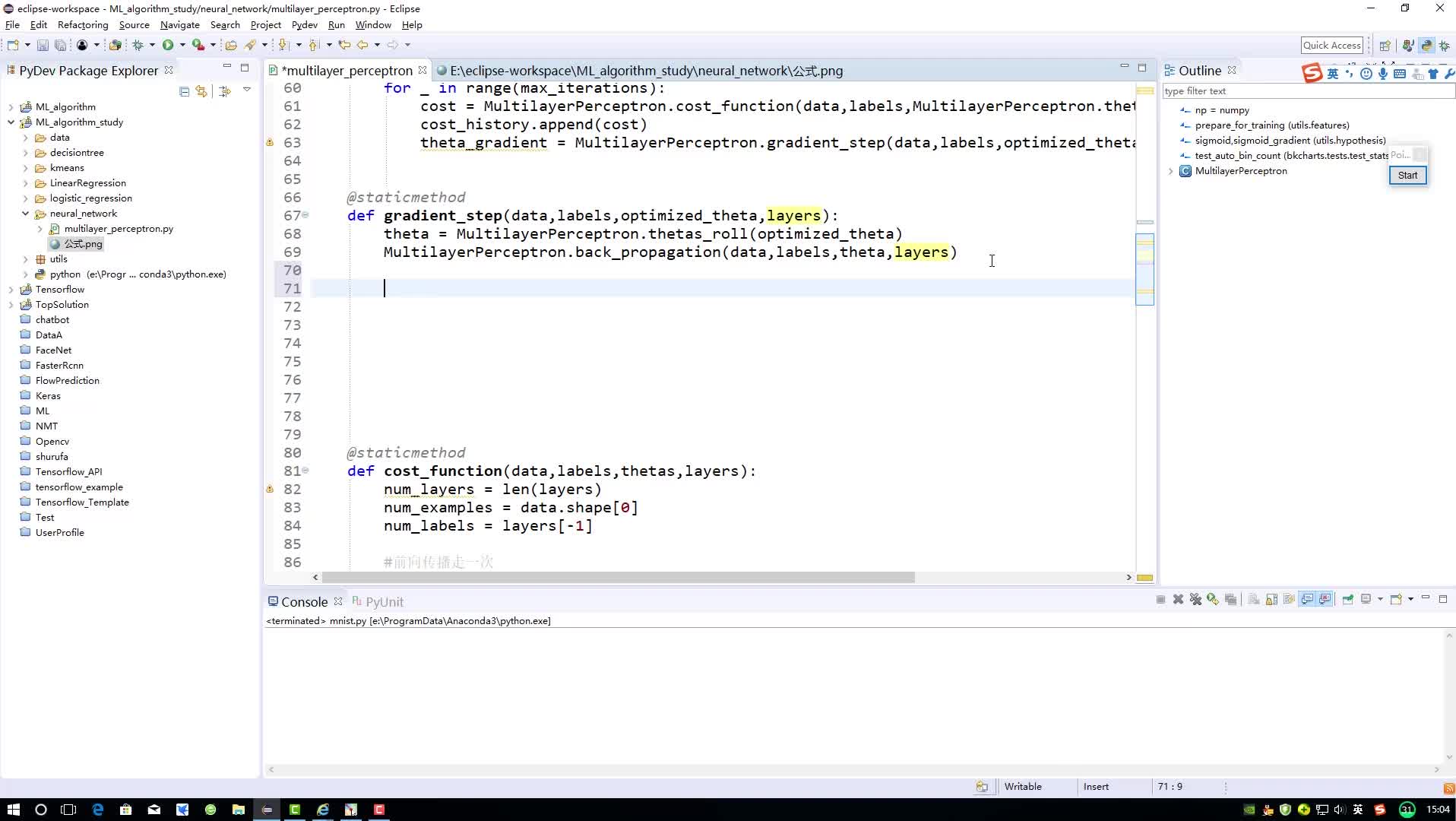Click the Debug bug toolbar icon
1456x821 pixels.
tap(138, 45)
